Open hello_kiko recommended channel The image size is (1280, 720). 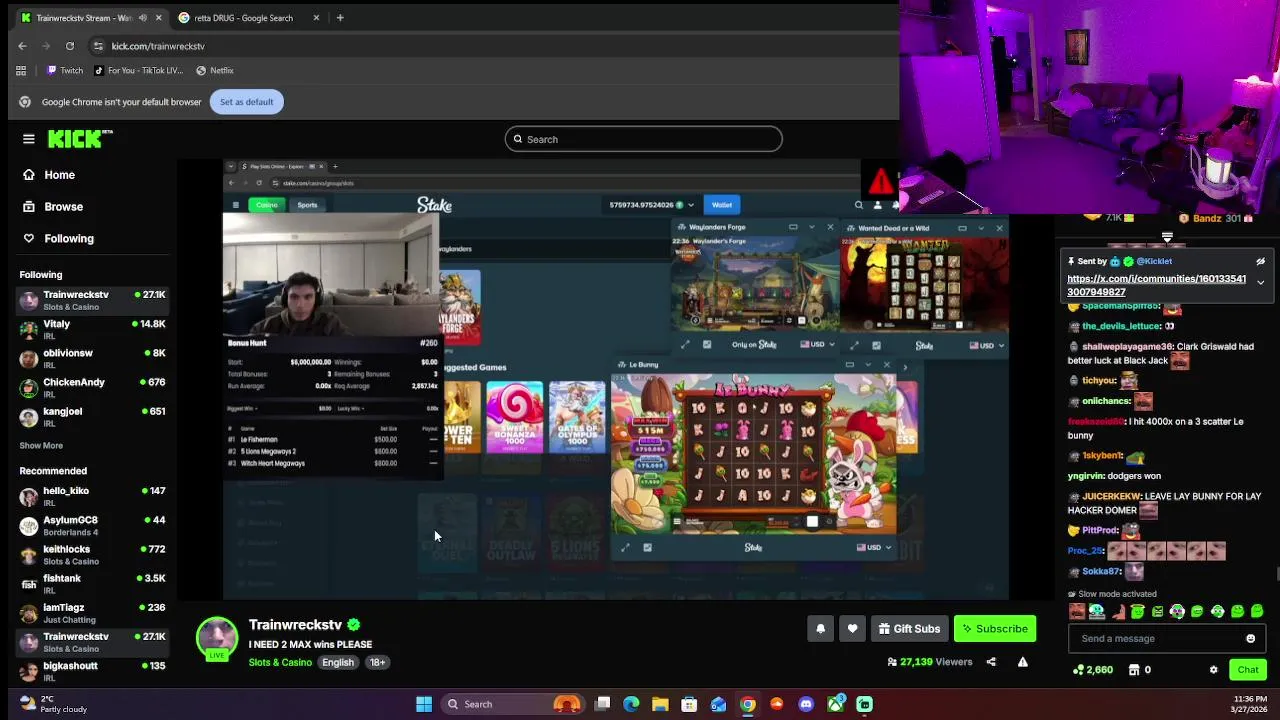pos(92,497)
